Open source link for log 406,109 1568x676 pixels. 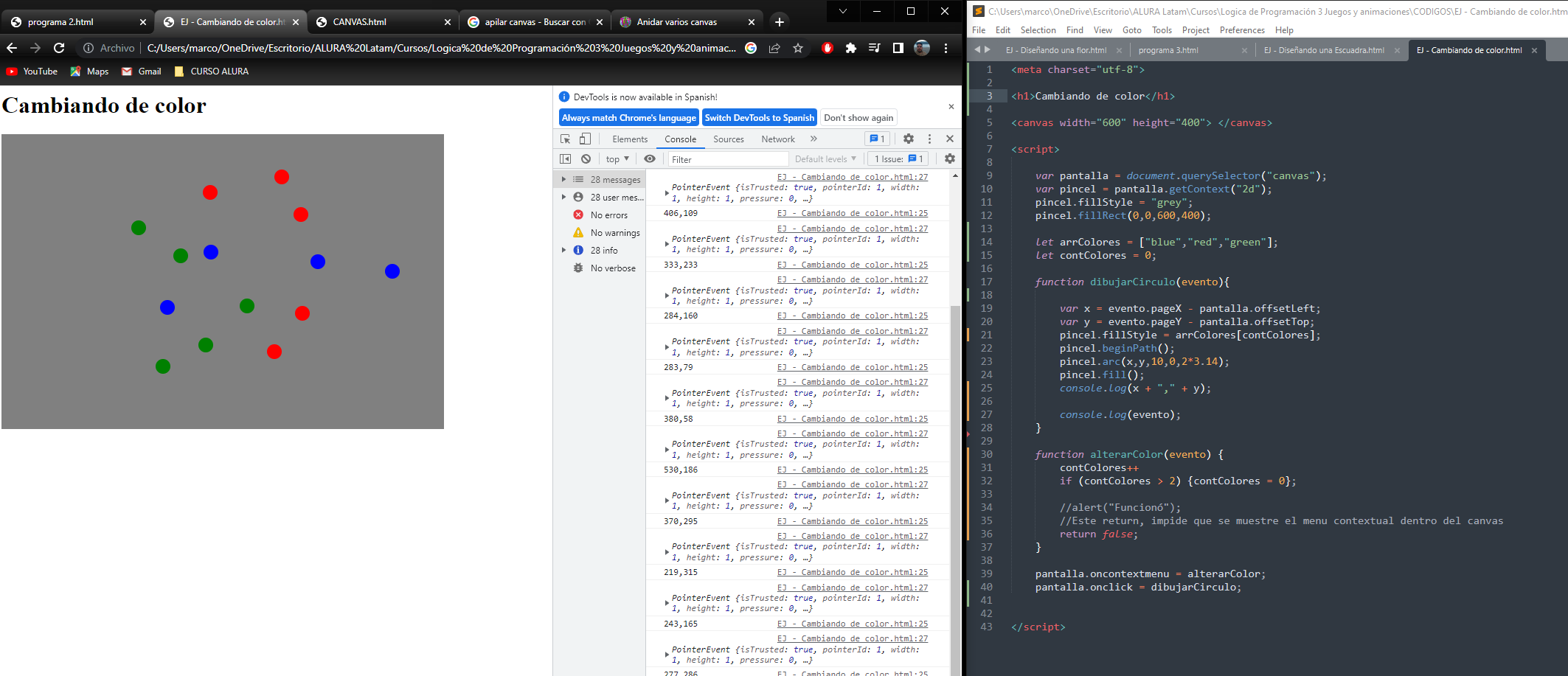coord(853,213)
